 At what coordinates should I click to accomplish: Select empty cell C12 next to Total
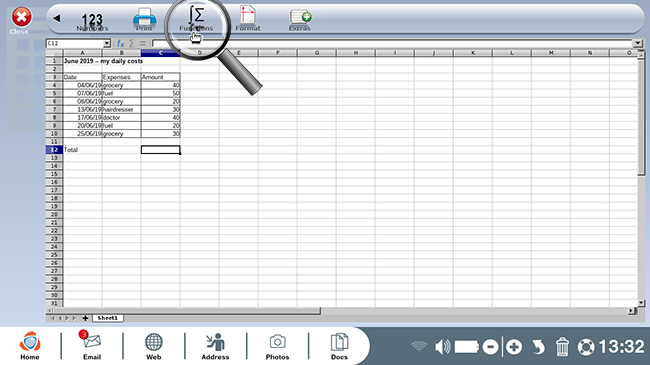160,150
